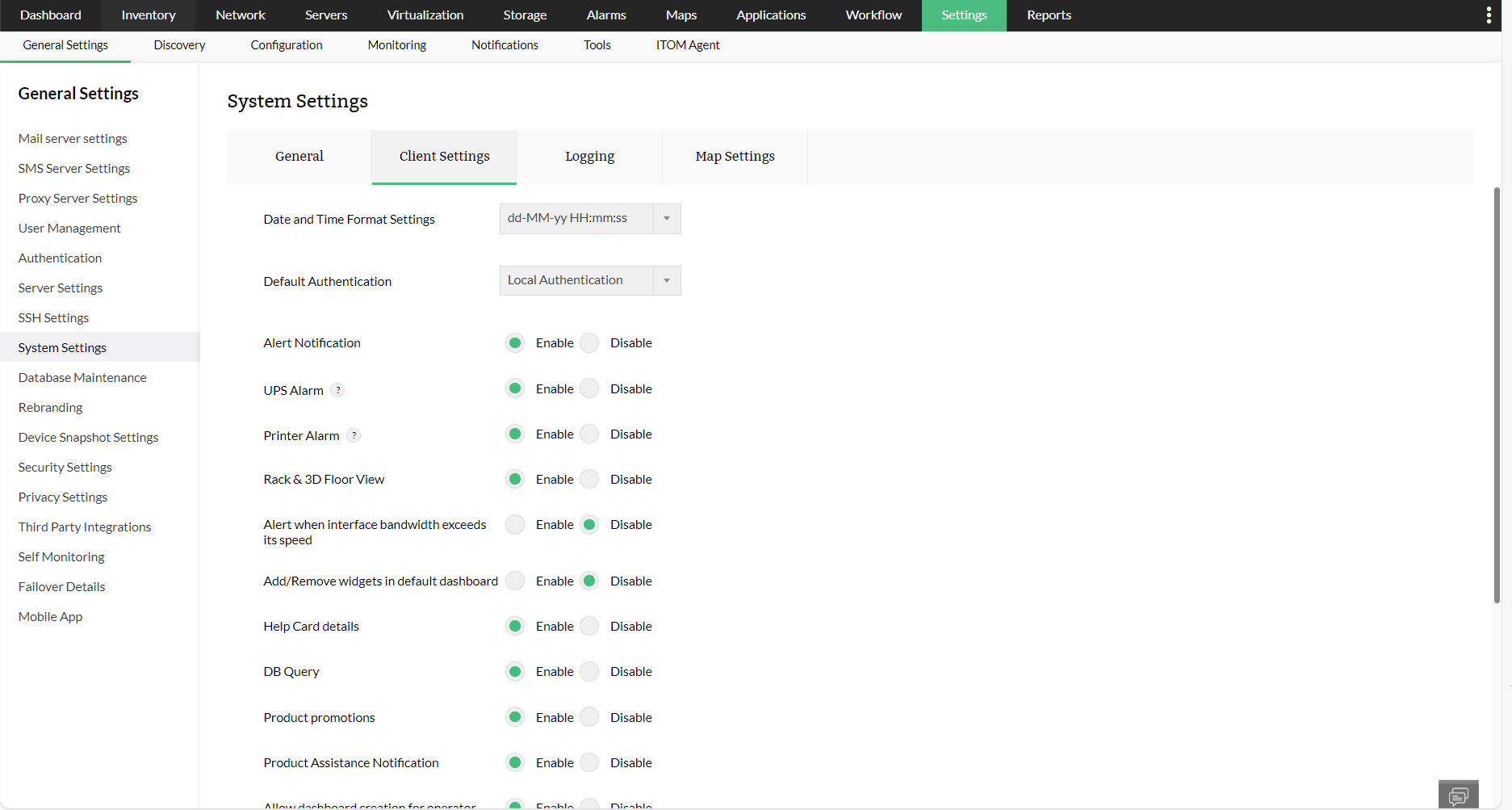
Task: Open Server Settings sidebar link
Action: pos(61,288)
